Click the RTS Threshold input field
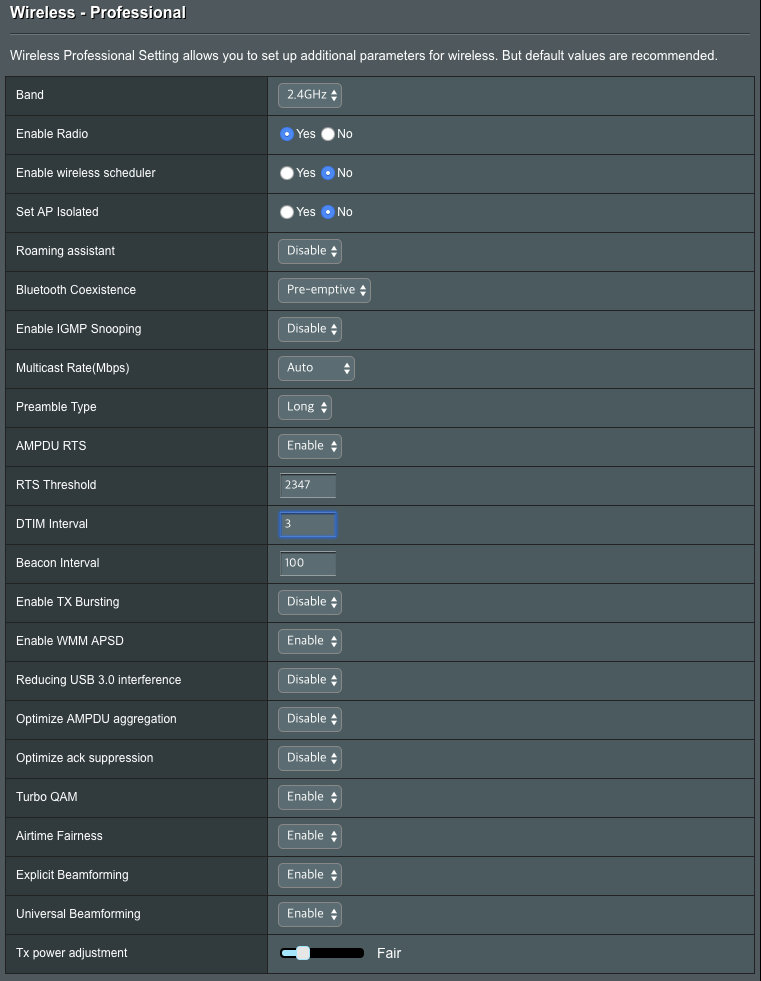 (308, 485)
